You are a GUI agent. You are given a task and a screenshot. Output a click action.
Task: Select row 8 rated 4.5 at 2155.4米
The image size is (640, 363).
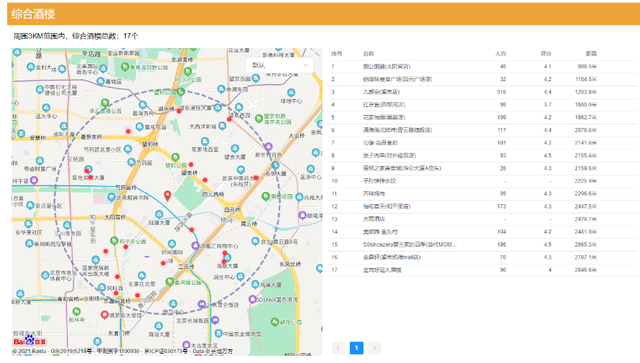pos(482,156)
